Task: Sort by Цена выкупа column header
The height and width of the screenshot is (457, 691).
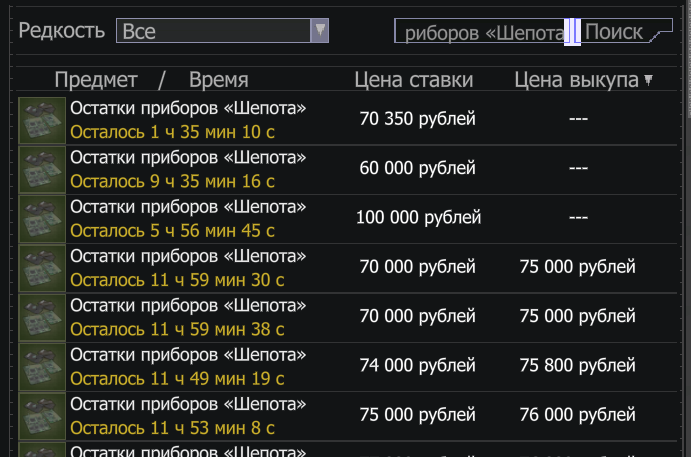Action: click(x=576, y=80)
